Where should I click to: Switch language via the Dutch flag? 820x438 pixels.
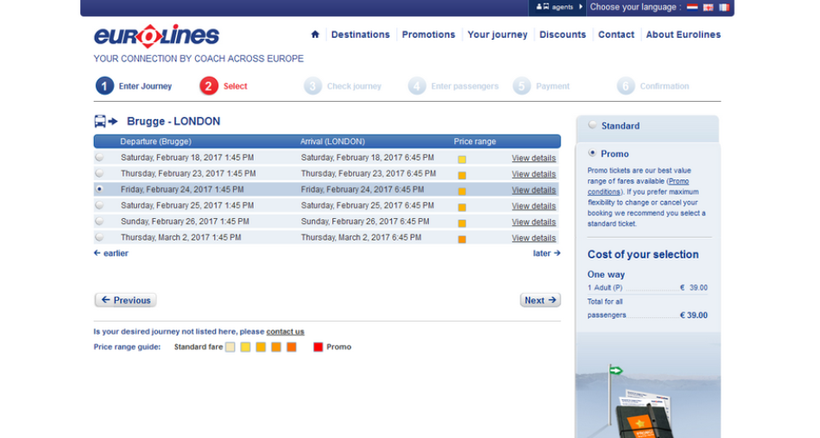click(692, 7)
